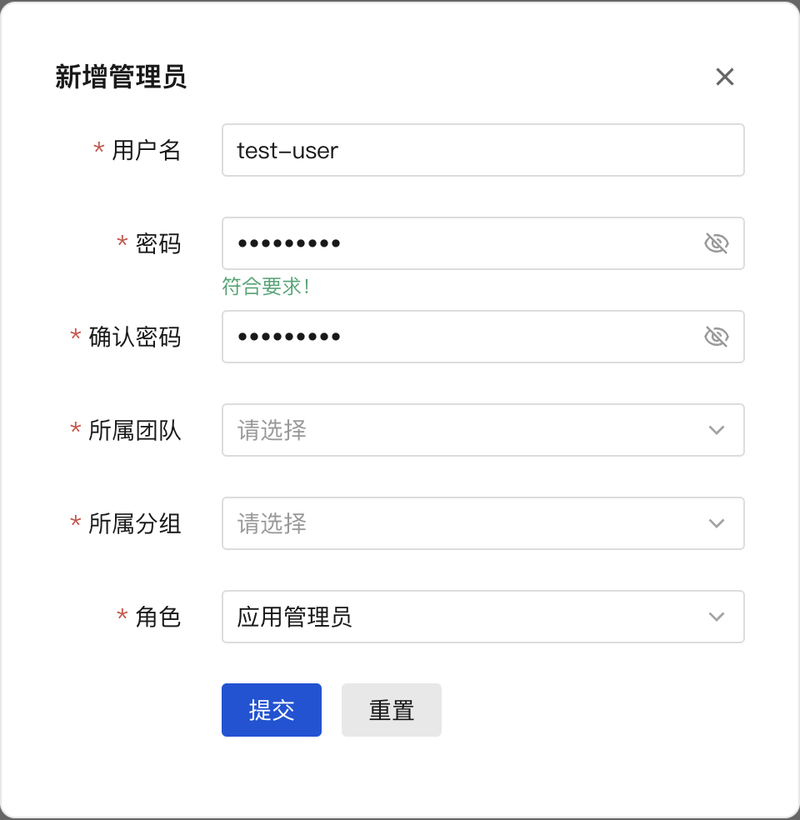Toggle visibility of the 密码 field
The image size is (800, 820).
click(716, 243)
